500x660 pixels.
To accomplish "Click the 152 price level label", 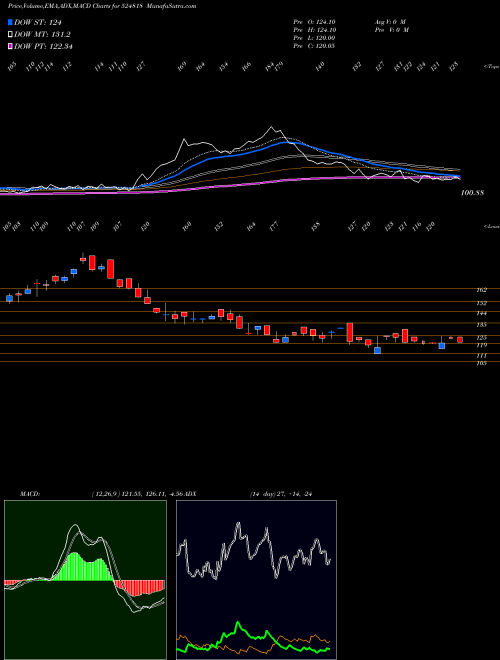I will pos(482,303).
